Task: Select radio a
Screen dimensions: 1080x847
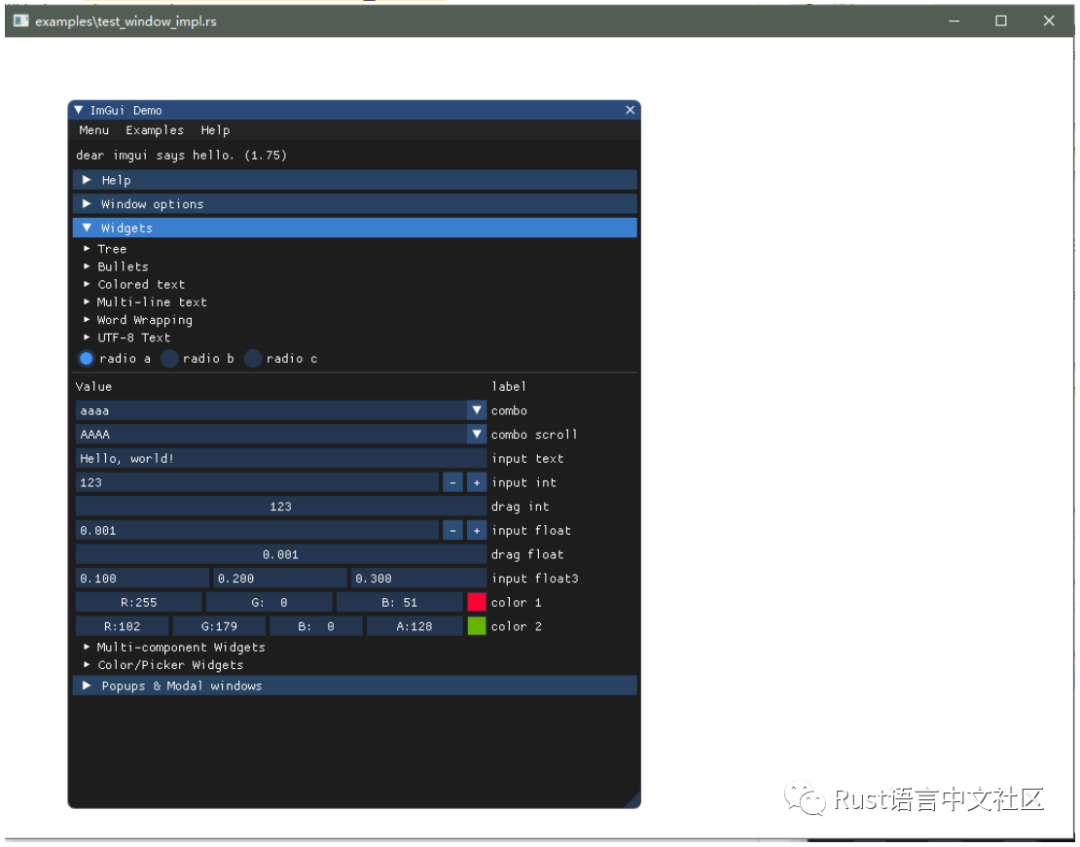Action: 86,358
